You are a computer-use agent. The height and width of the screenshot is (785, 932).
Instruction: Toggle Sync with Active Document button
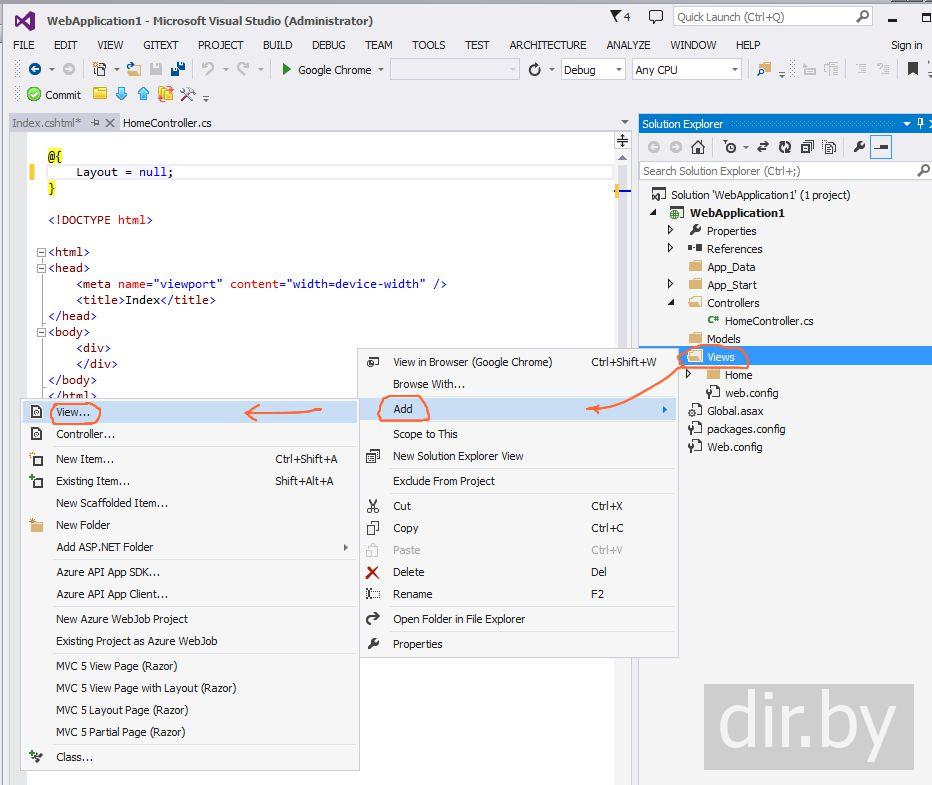(x=763, y=147)
